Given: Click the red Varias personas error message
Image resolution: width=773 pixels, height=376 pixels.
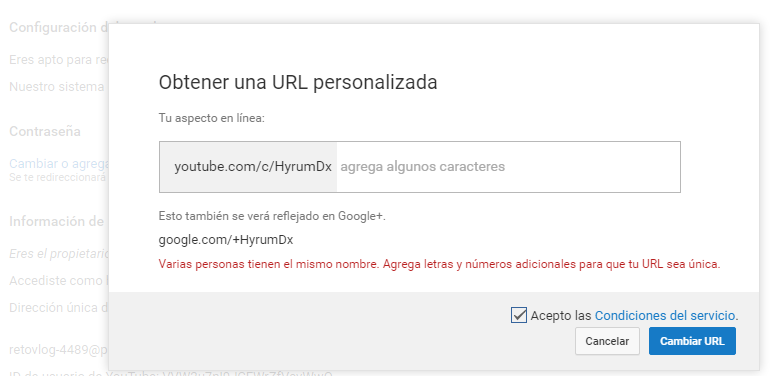Looking at the screenshot, I should tap(439, 264).
